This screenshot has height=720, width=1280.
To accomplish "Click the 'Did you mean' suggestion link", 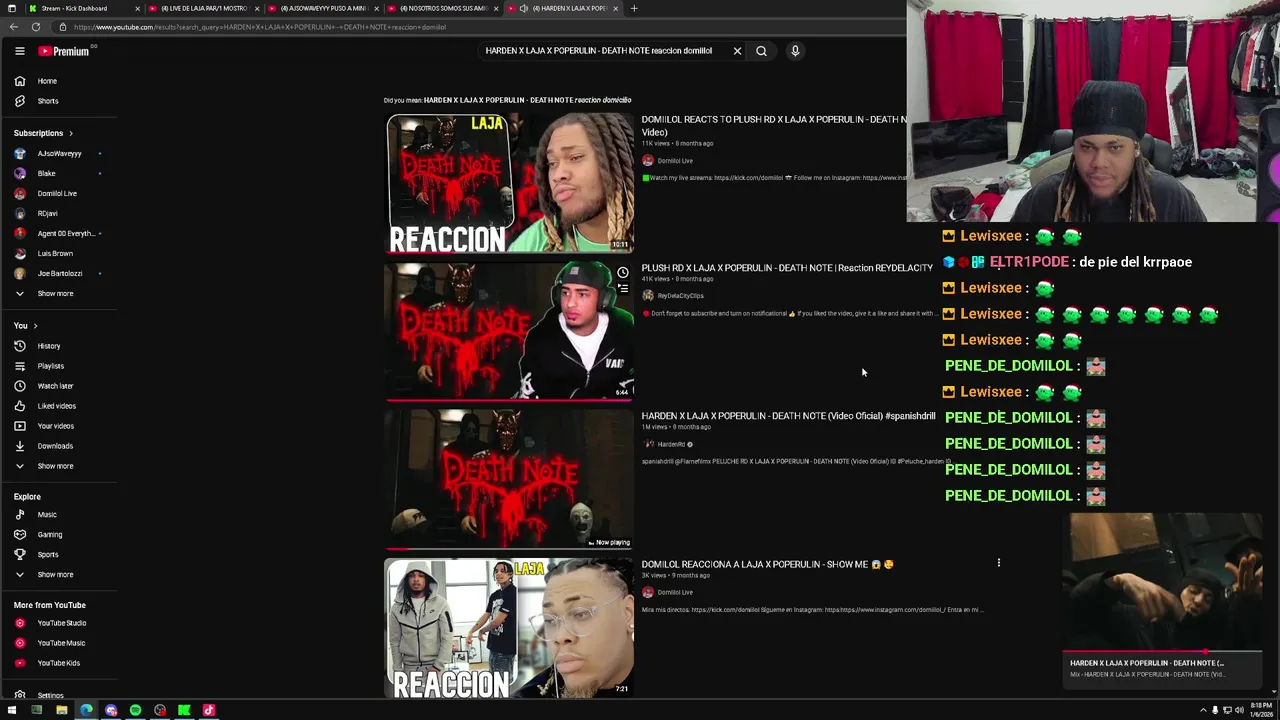I will 527,100.
